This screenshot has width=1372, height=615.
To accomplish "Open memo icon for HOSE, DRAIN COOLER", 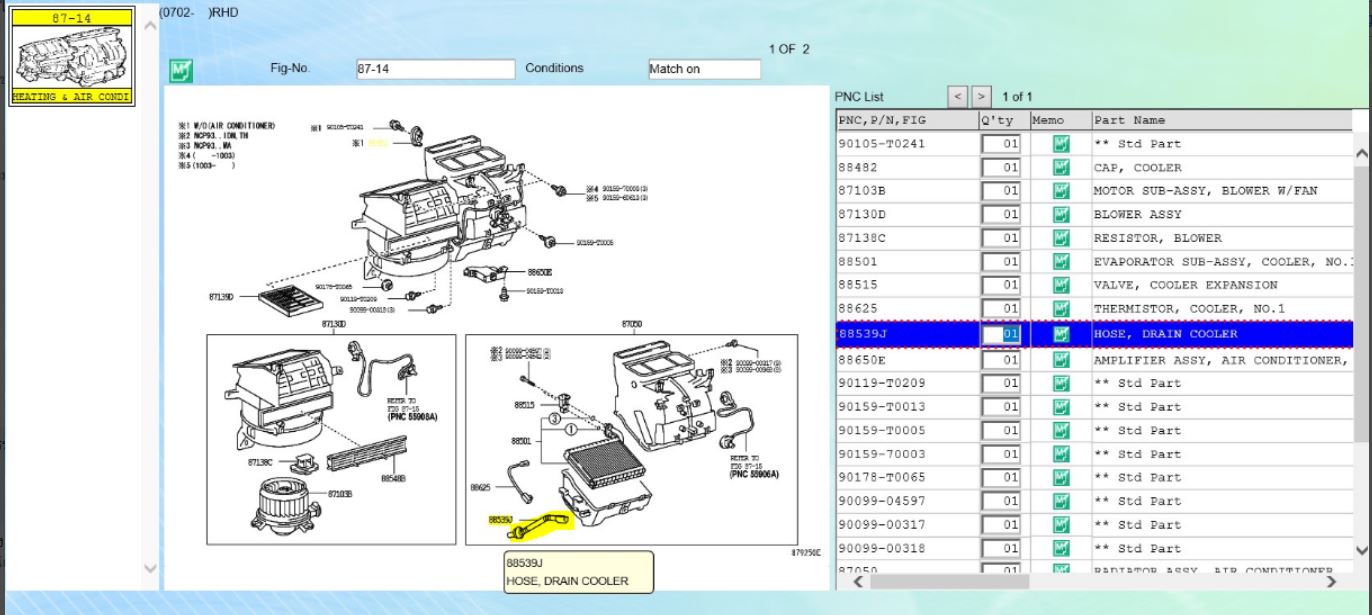I will [1061, 334].
